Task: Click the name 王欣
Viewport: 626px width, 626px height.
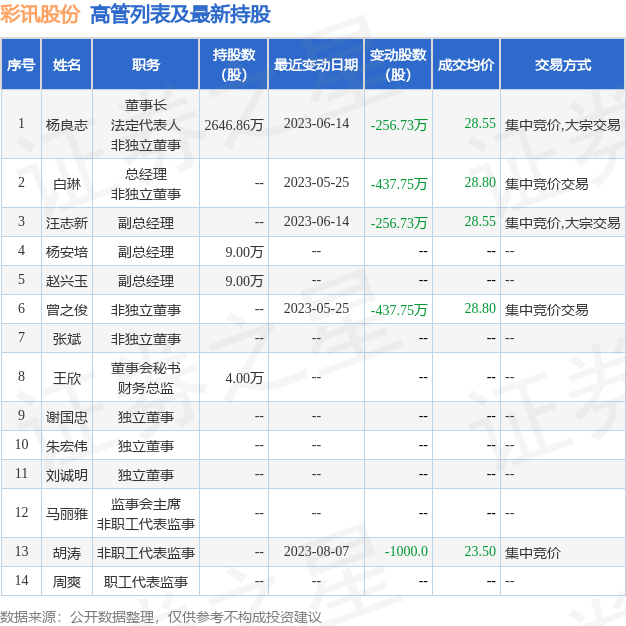Action: coord(67,378)
